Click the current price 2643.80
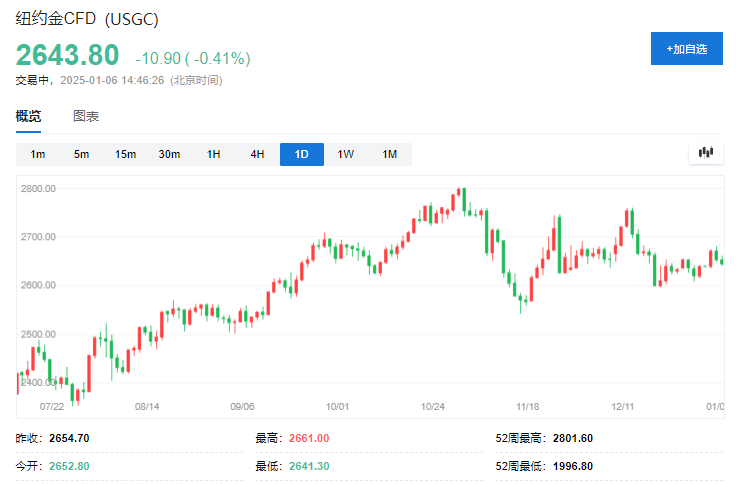The height and width of the screenshot is (484, 736). click(x=68, y=55)
